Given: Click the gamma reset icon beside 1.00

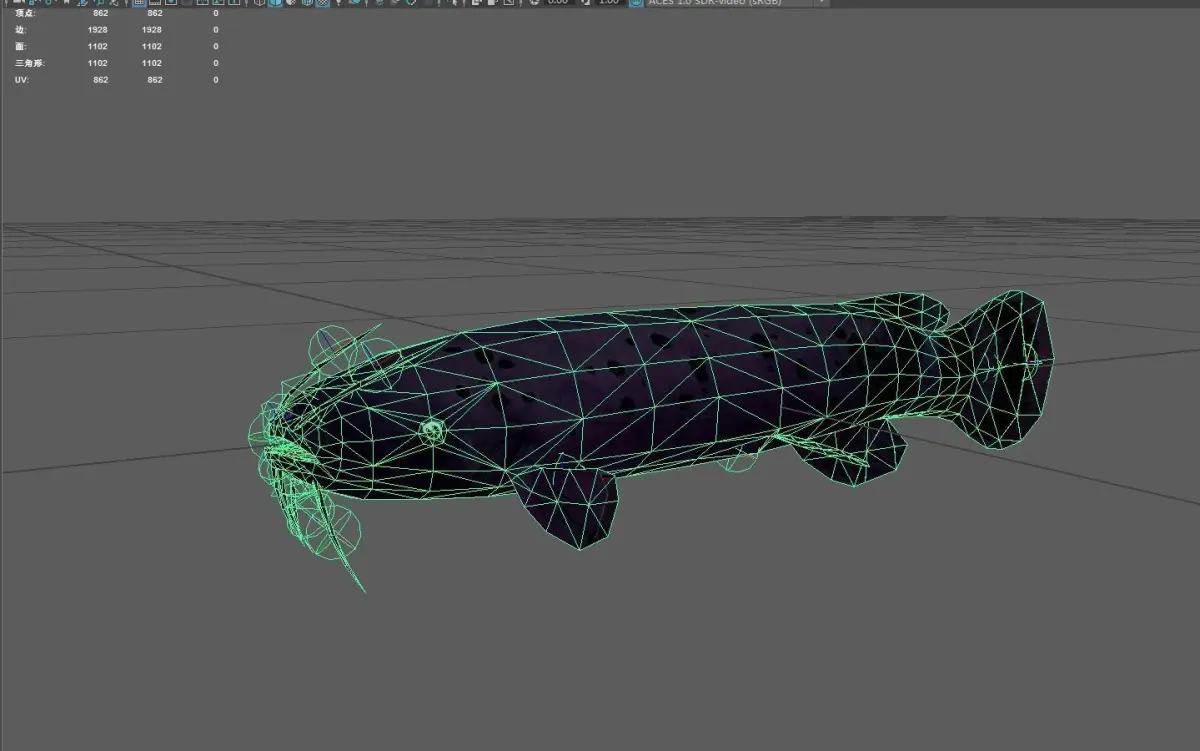Looking at the screenshot, I should pos(586,3).
